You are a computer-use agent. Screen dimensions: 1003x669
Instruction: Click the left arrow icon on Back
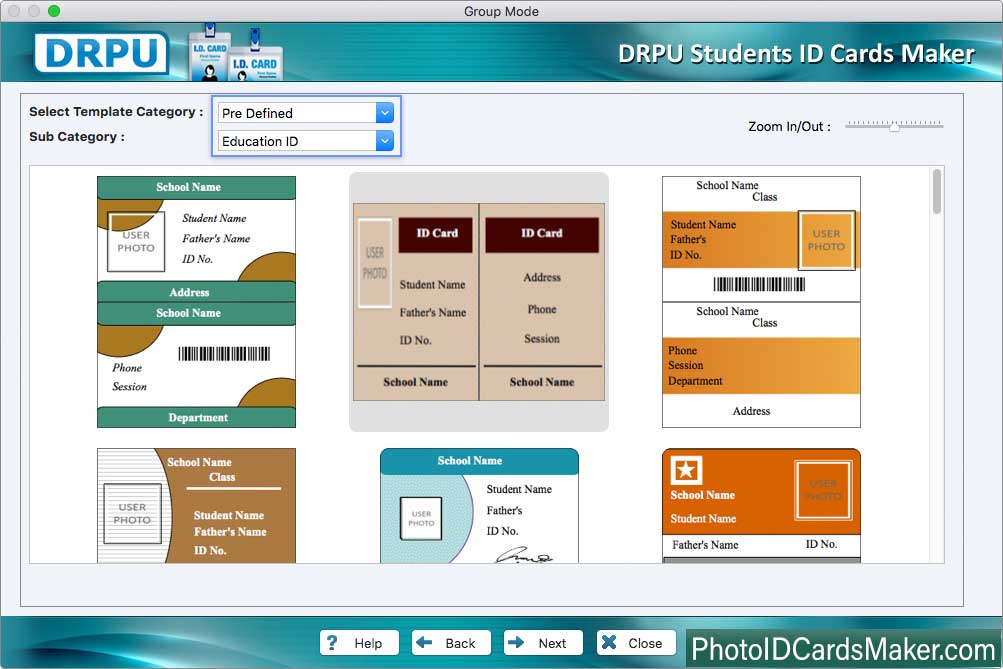pyautogui.click(x=424, y=641)
